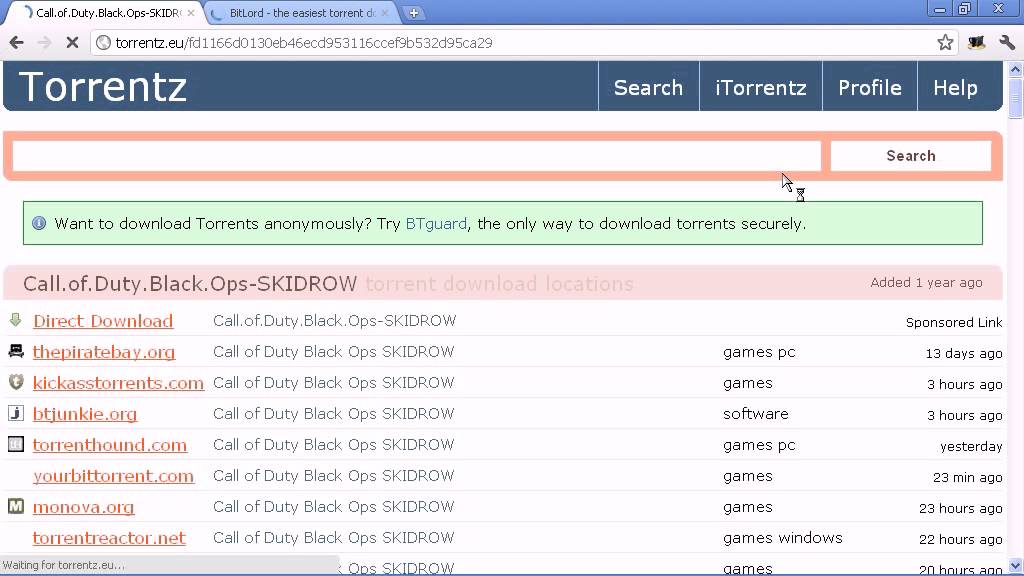Open the monova.org link
Image resolution: width=1024 pixels, height=576 pixels.
tap(84, 507)
